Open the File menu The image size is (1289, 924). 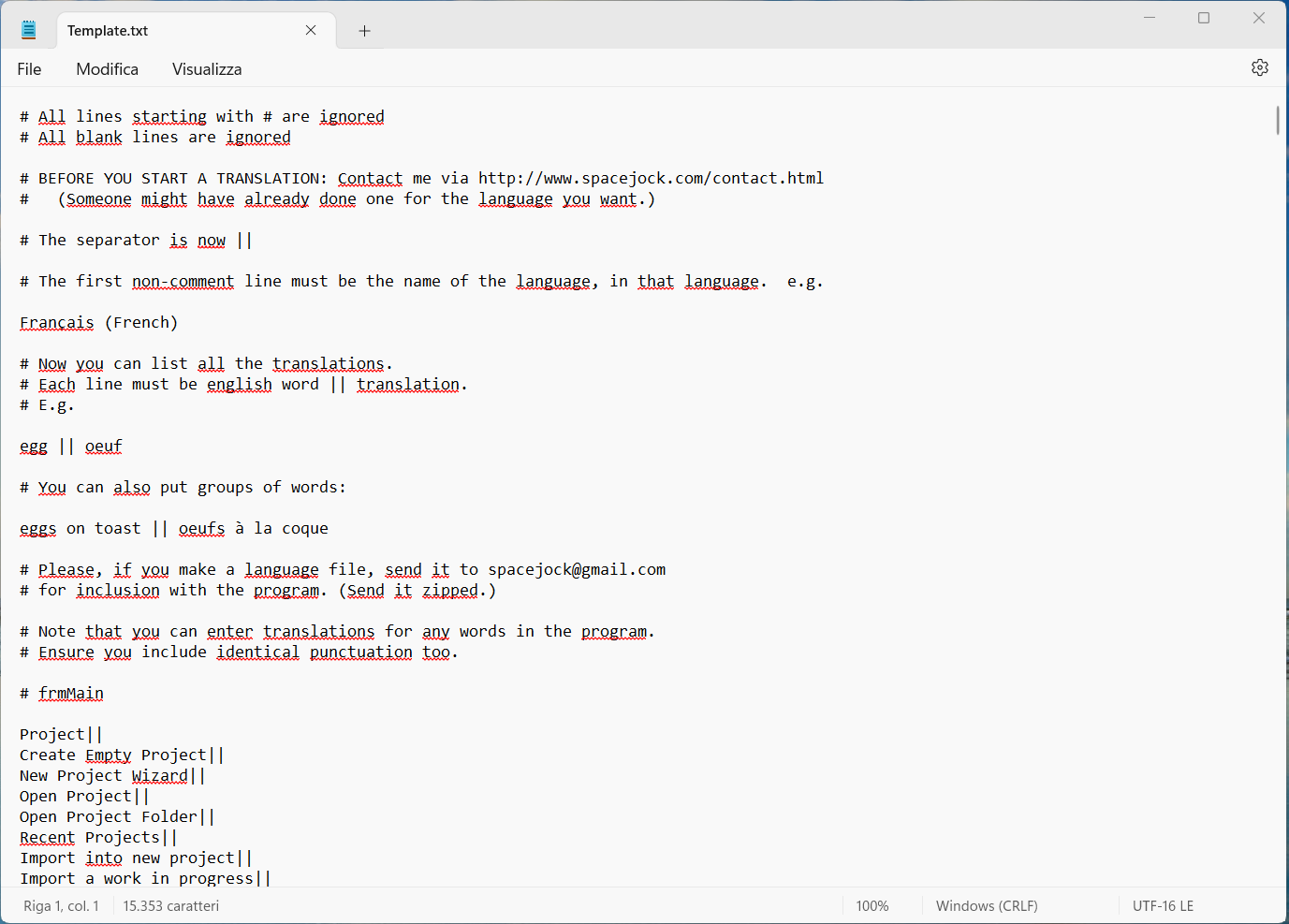29,68
